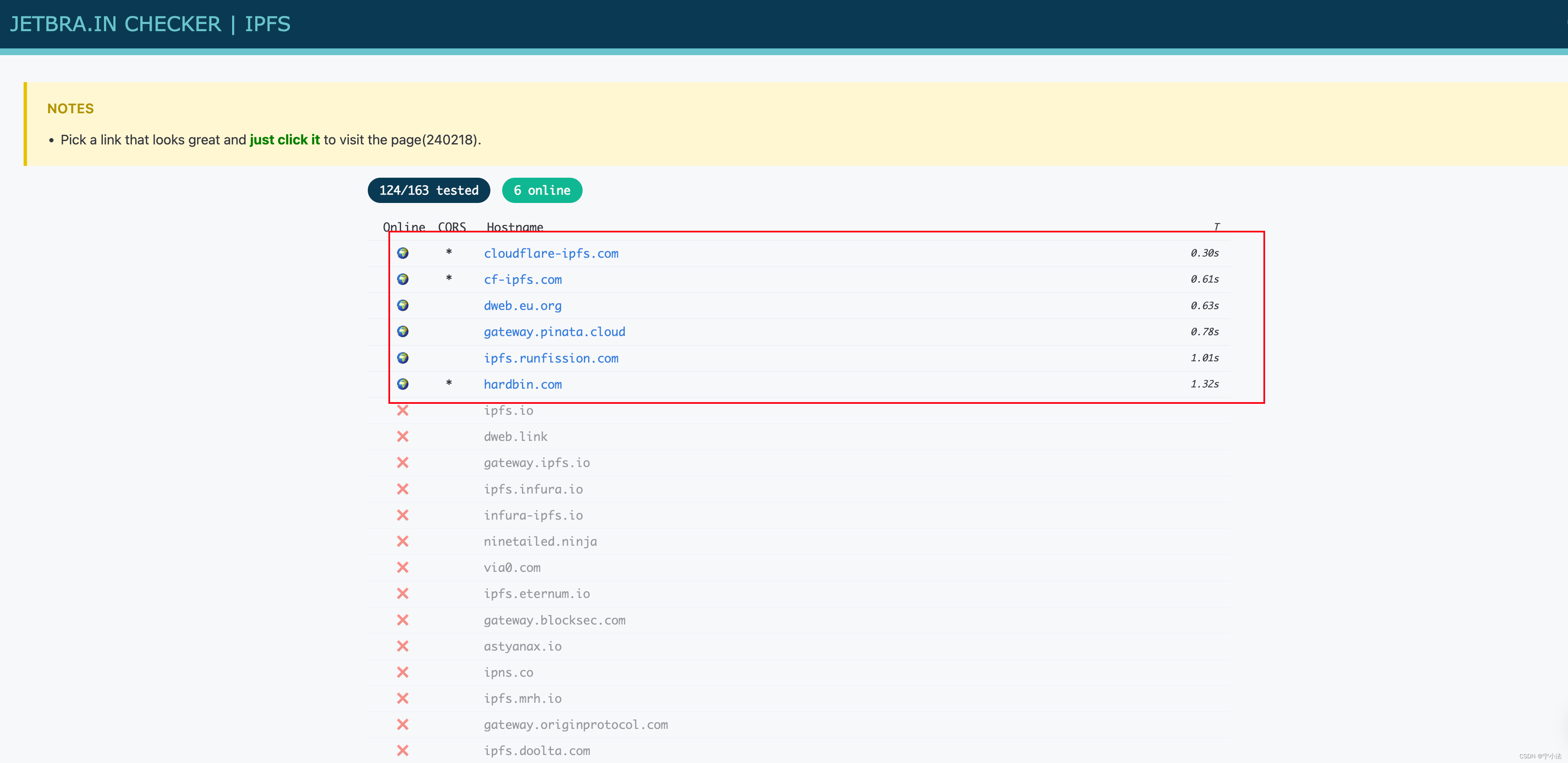Click the dweb.eu.org hyperlink
This screenshot has width=1568, height=763.
522,305
